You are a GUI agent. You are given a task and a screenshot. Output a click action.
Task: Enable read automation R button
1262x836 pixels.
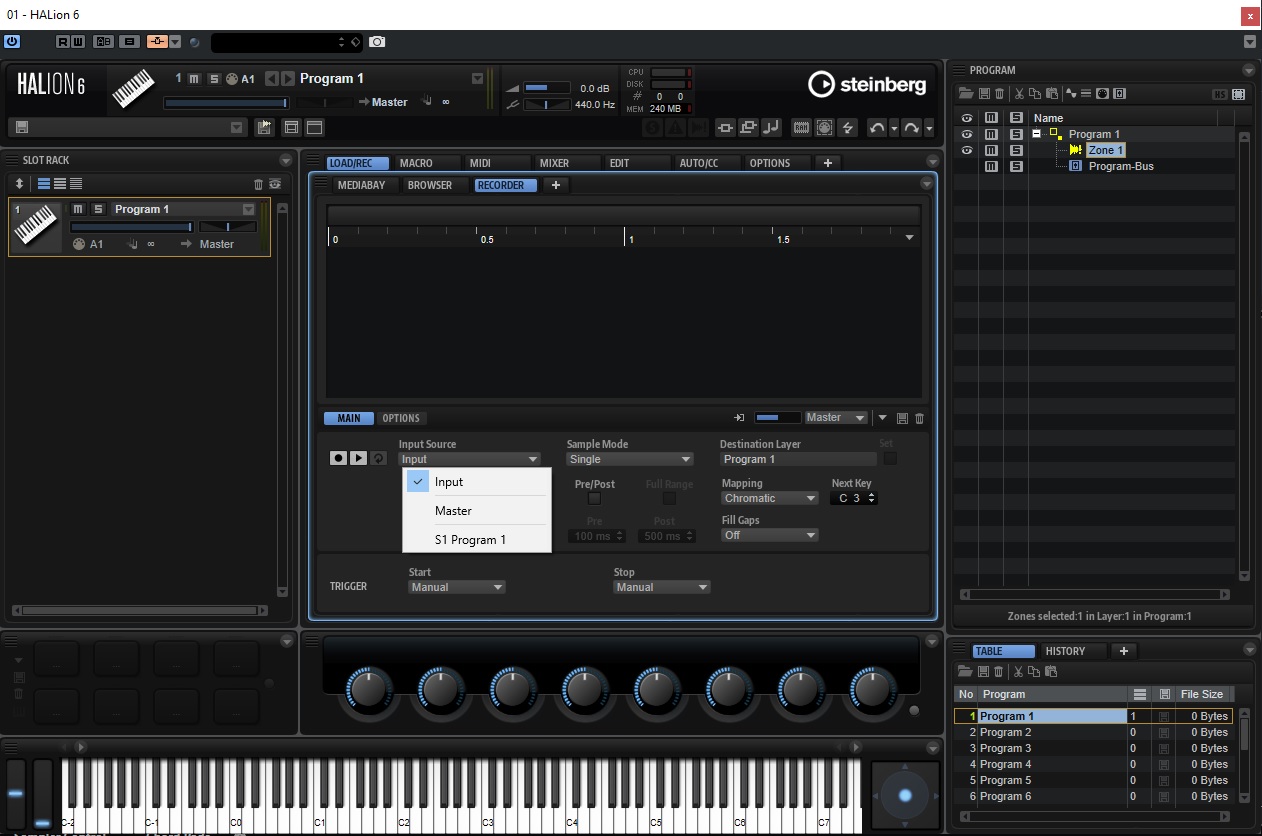click(x=64, y=41)
